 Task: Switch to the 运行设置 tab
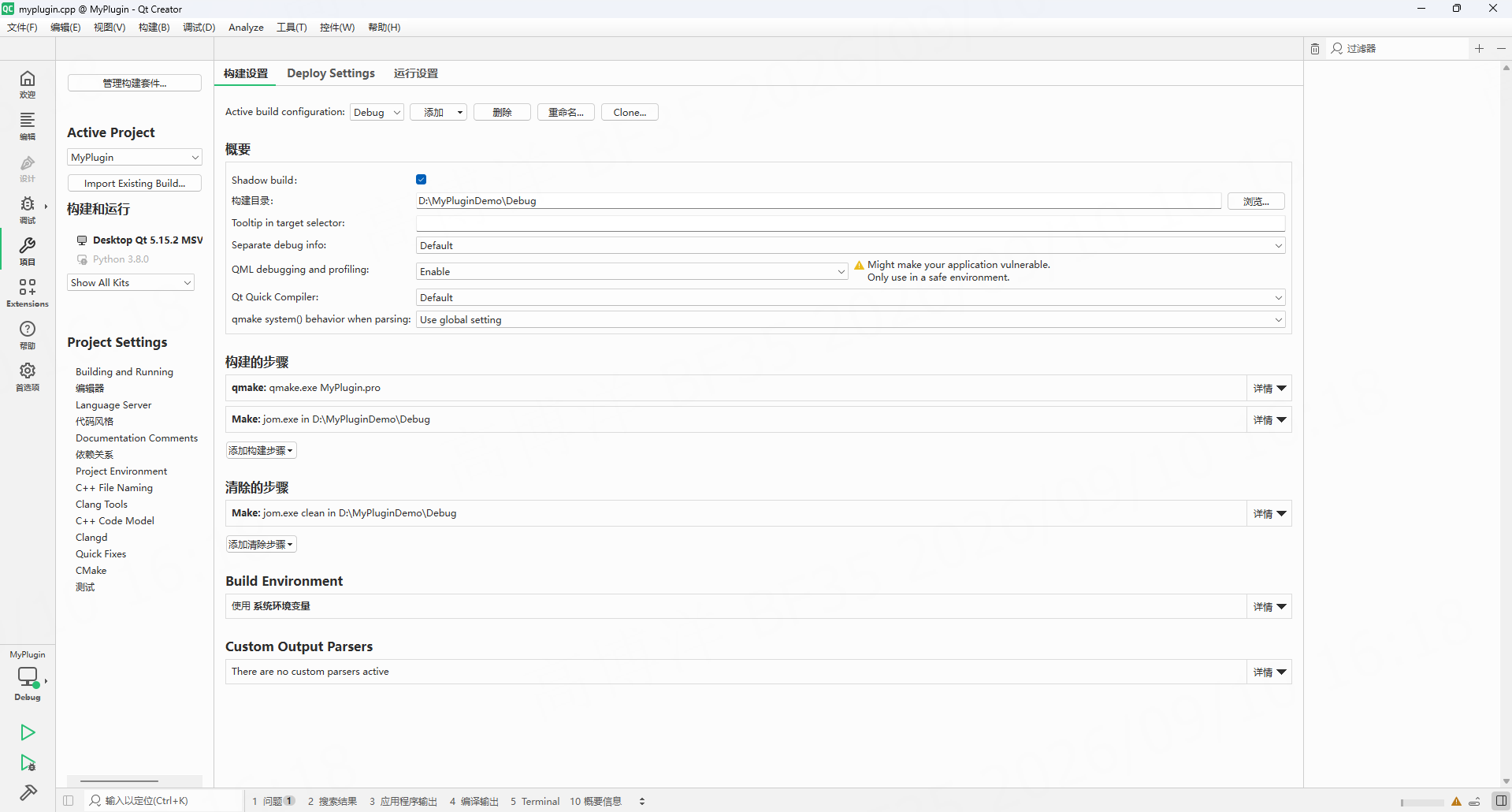coord(416,73)
